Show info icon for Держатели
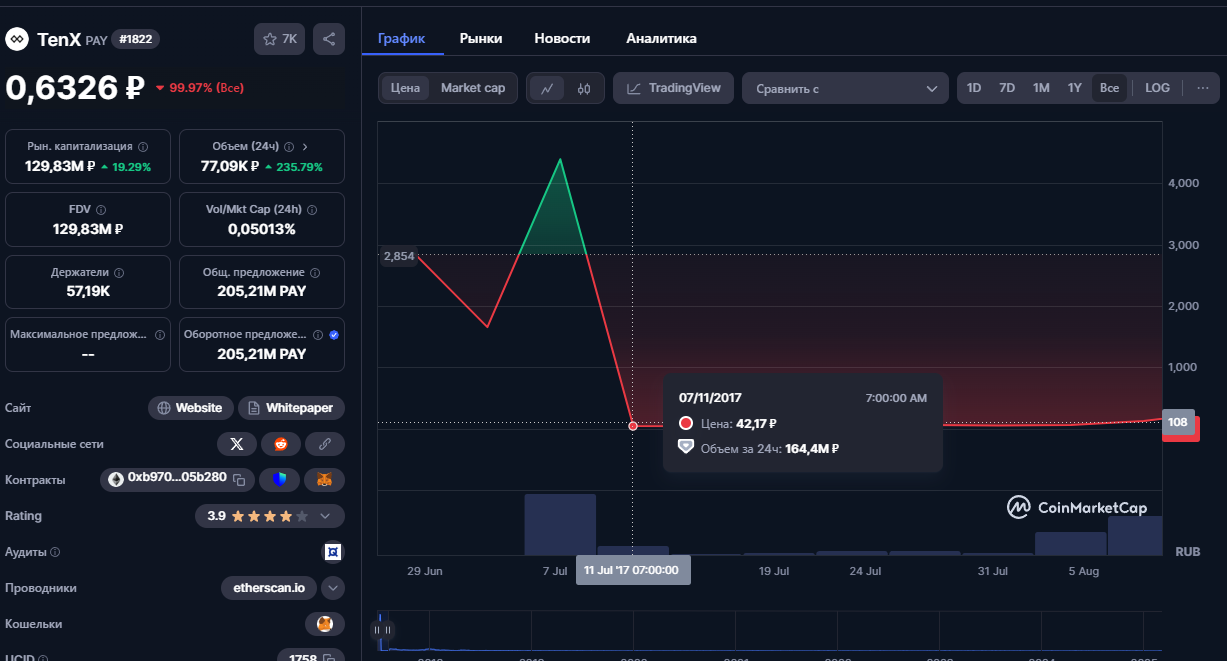This screenshot has width=1227, height=661. (119, 272)
